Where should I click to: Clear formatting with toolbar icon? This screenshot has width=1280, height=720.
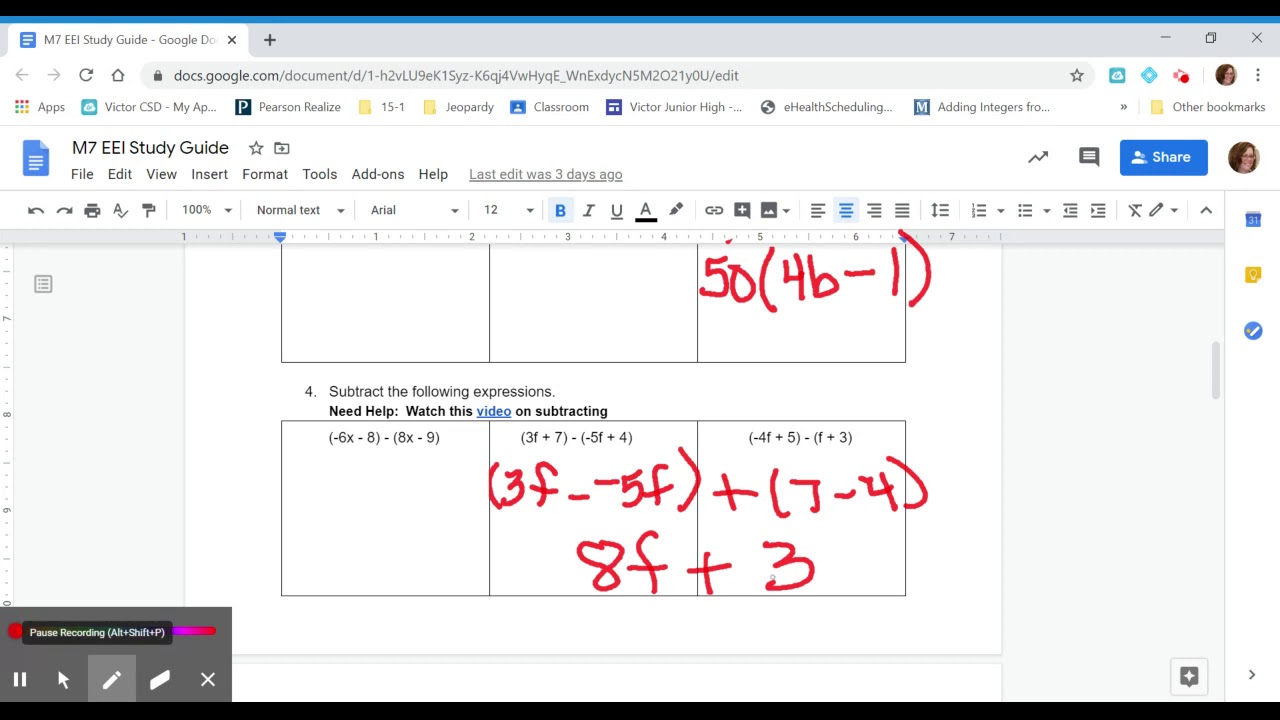[1135, 210]
